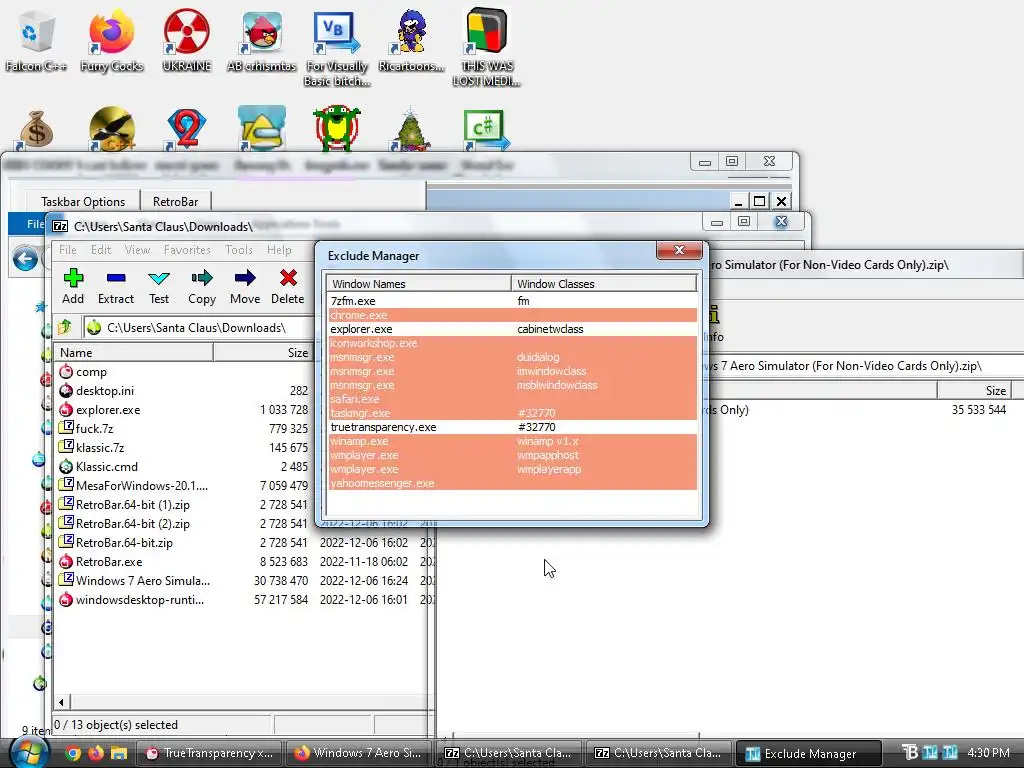Click the C# desktop shortcut icon
1024x768 pixels.
pyautogui.click(x=487, y=129)
